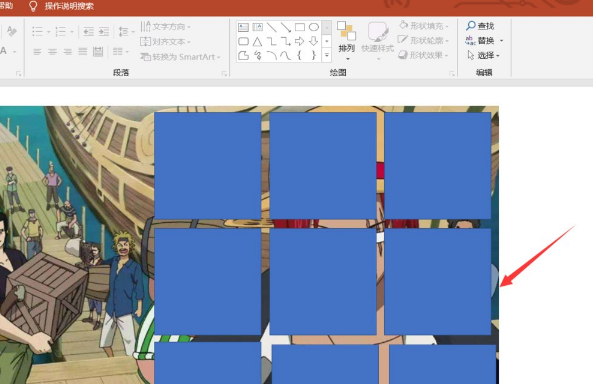Select the top-left blue square
596x384 pixels.
(x=208, y=165)
